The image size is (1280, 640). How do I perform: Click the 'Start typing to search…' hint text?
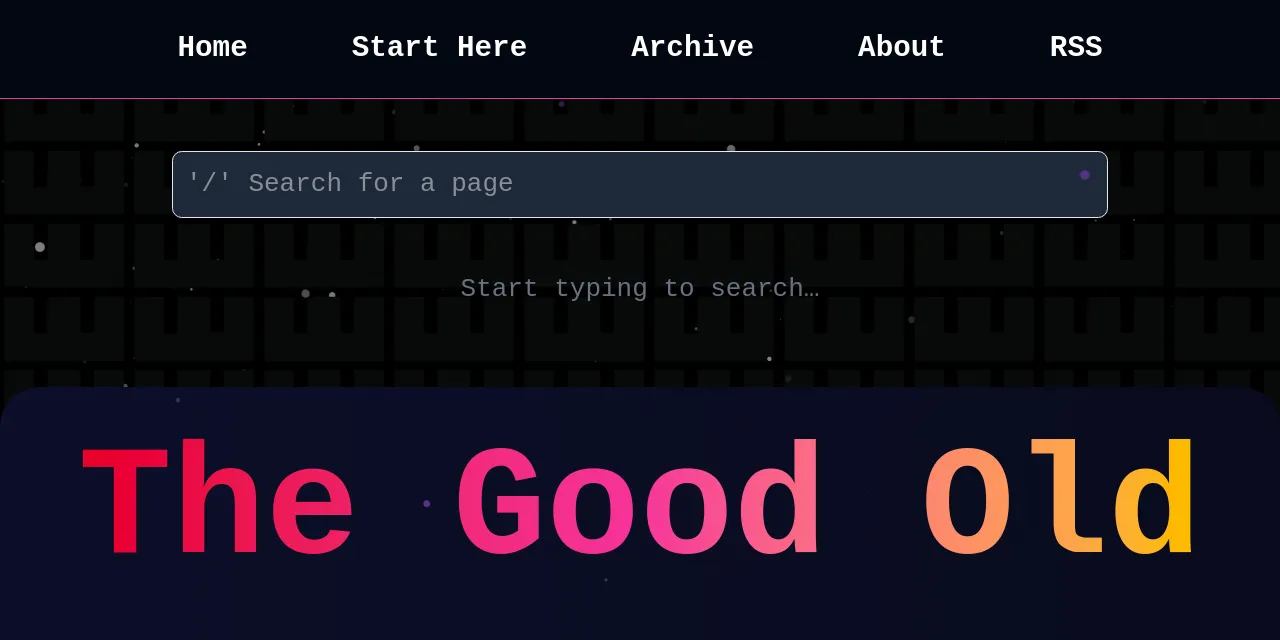click(x=640, y=289)
